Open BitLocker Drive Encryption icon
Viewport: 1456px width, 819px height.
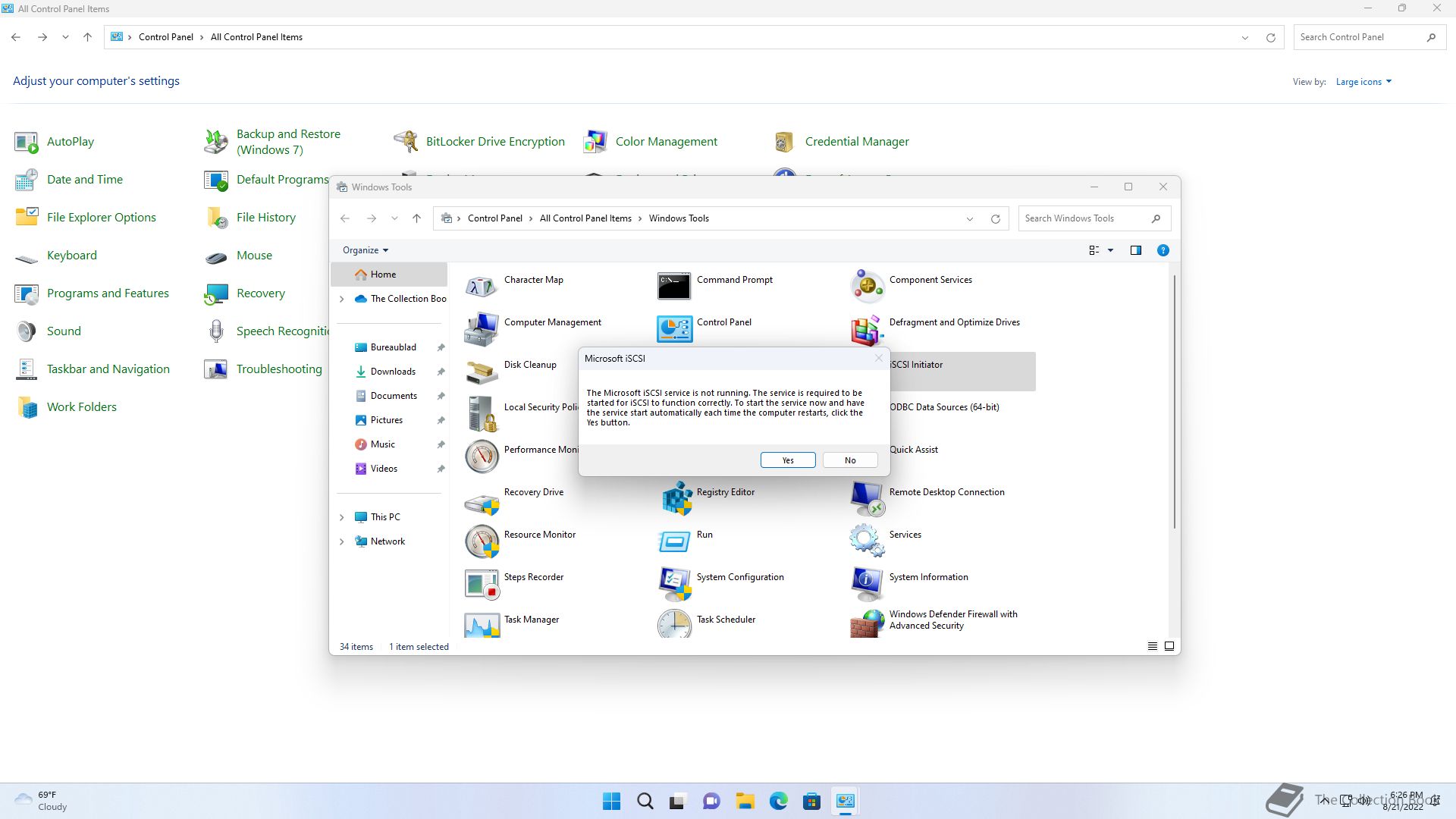[406, 142]
